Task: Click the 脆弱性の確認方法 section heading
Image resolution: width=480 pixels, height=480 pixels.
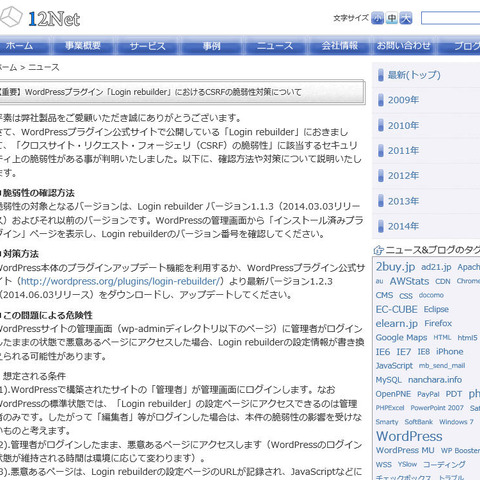Action: click(39, 193)
